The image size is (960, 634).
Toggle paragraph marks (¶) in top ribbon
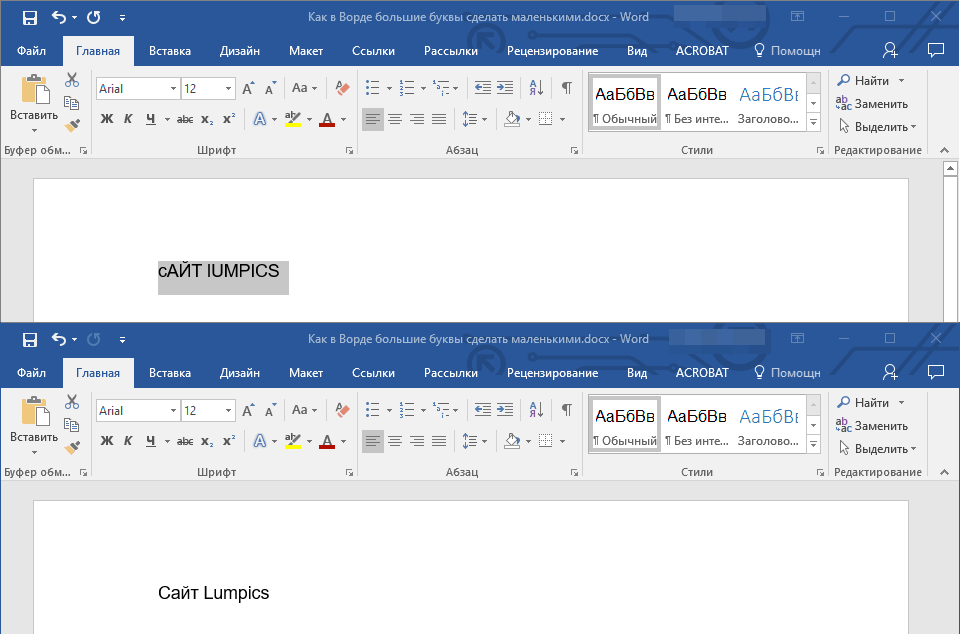pos(566,88)
